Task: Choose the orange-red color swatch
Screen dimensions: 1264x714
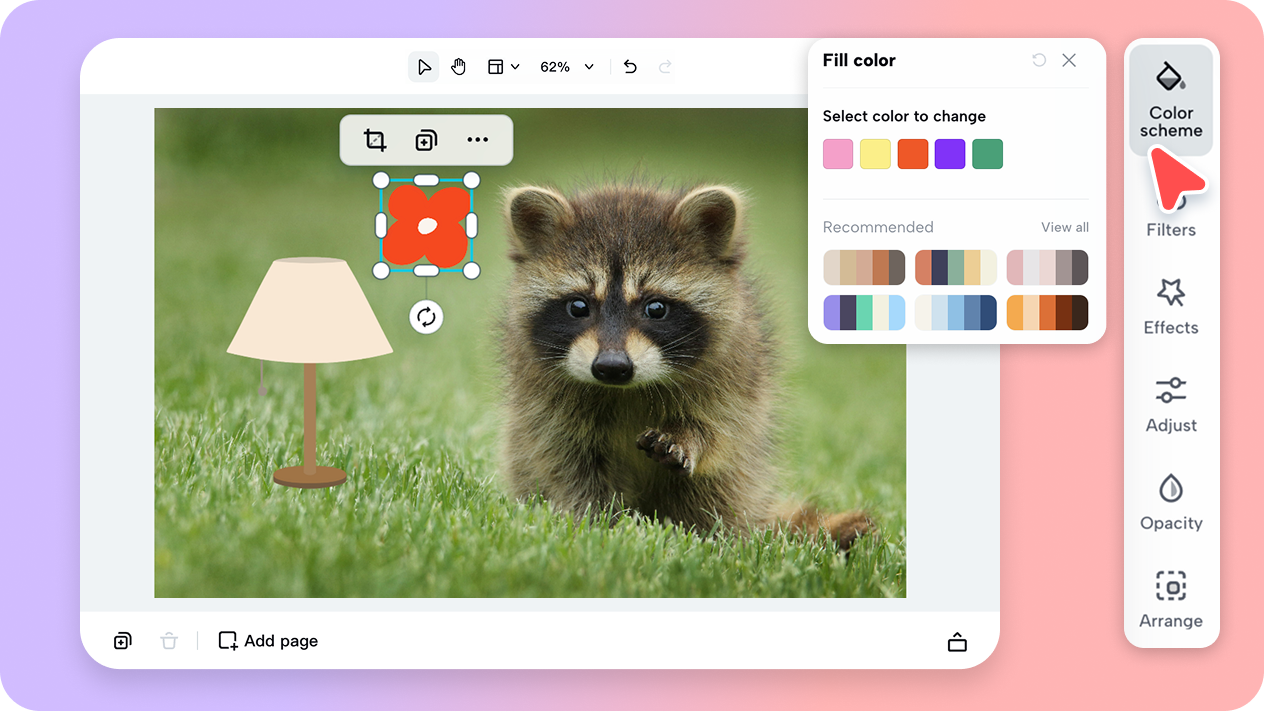Action: click(x=913, y=154)
